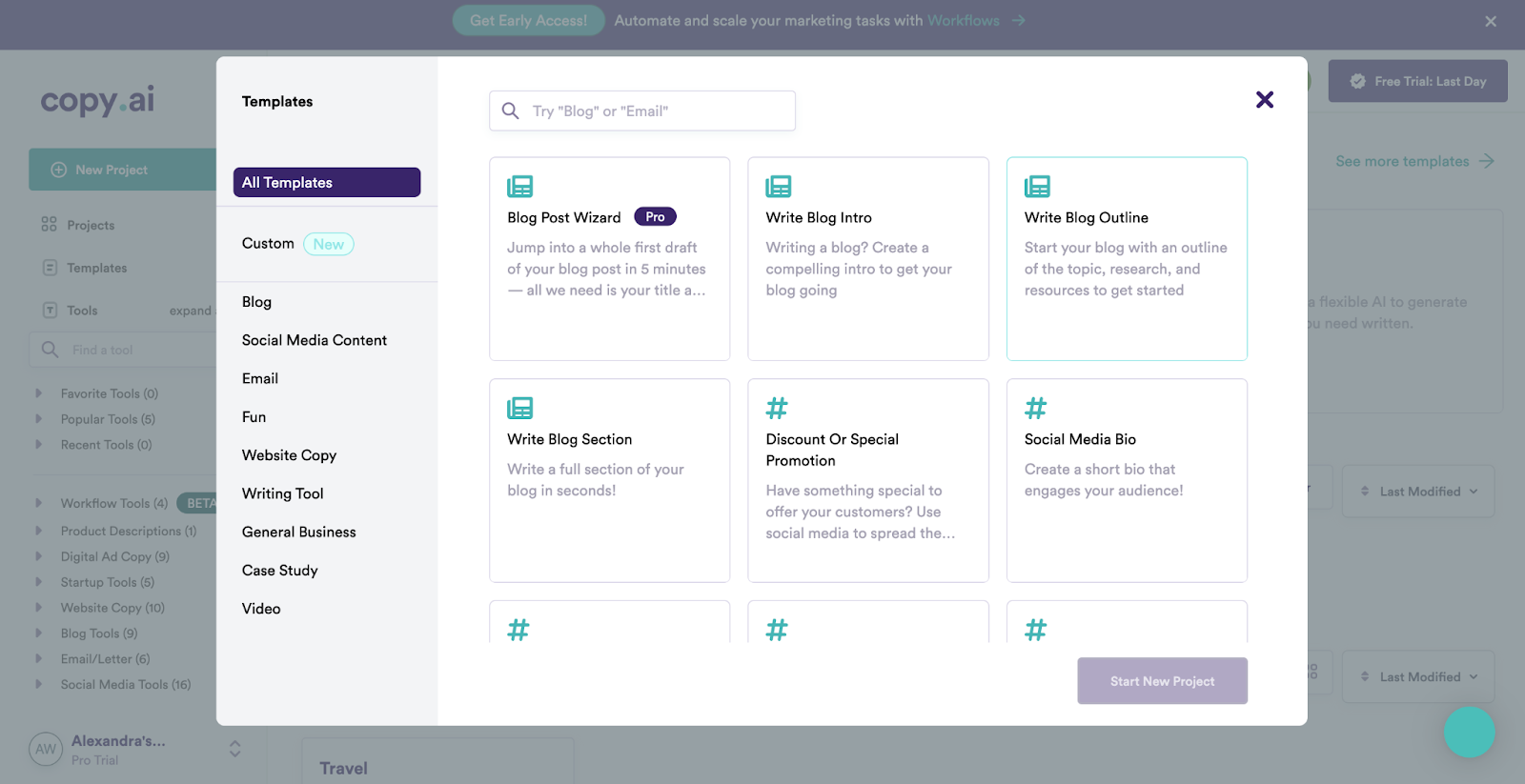
Task: Select Email category
Action: click(260, 378)
